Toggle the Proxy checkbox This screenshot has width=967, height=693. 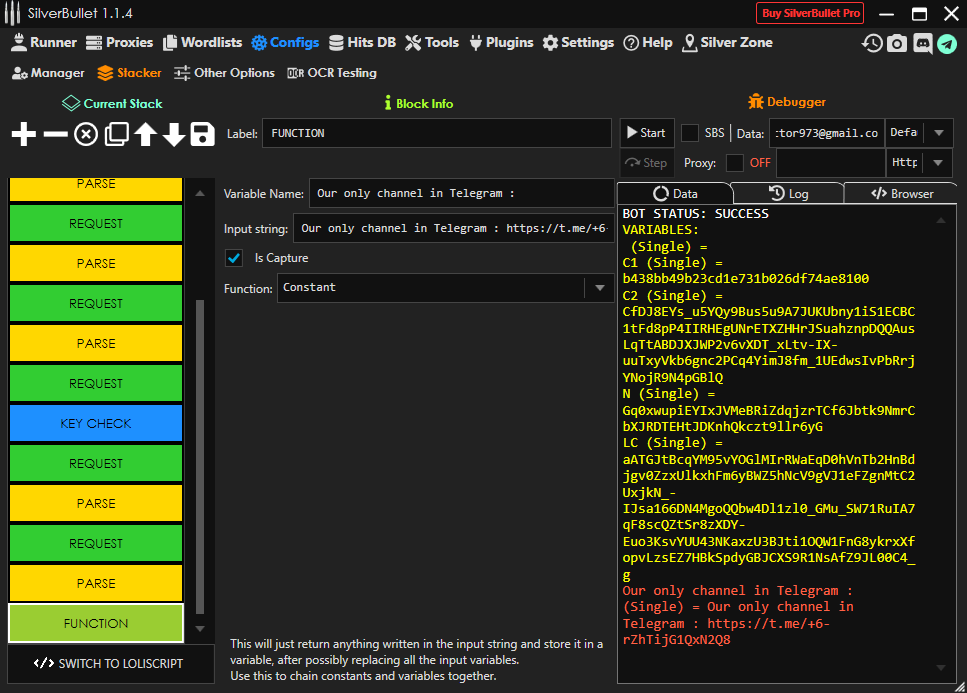point(735,163)
